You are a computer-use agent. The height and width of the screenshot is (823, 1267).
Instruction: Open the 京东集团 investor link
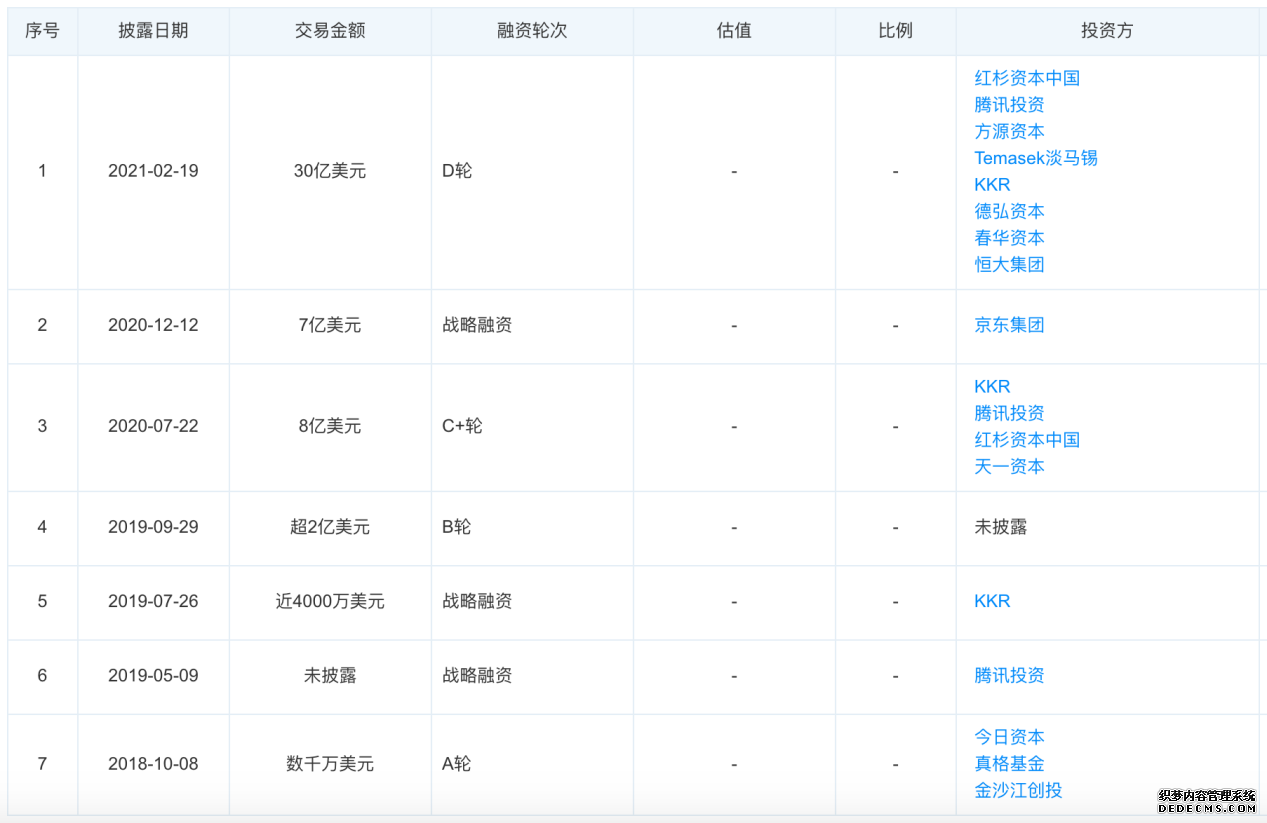click(x=1009, y=325)
